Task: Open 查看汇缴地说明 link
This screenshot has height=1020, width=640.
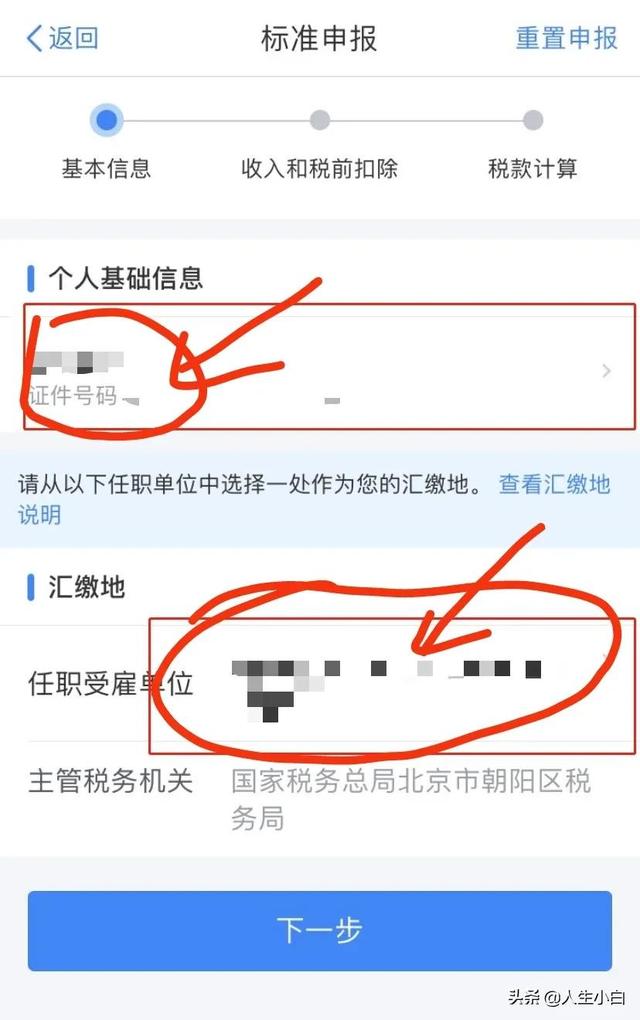Action: click(x=313, y=500)
